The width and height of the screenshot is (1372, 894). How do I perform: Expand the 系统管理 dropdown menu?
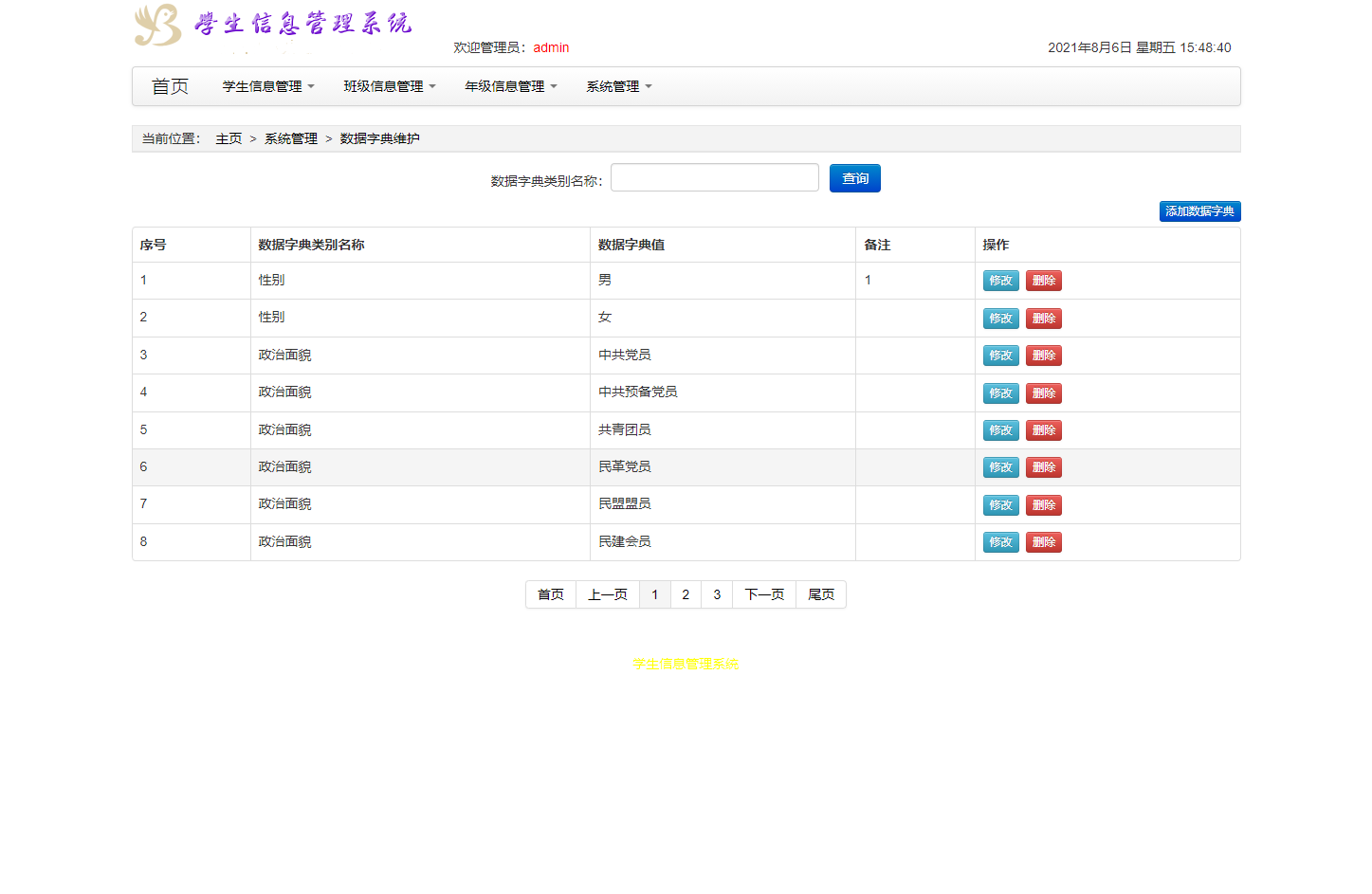(x=618, y=85)
